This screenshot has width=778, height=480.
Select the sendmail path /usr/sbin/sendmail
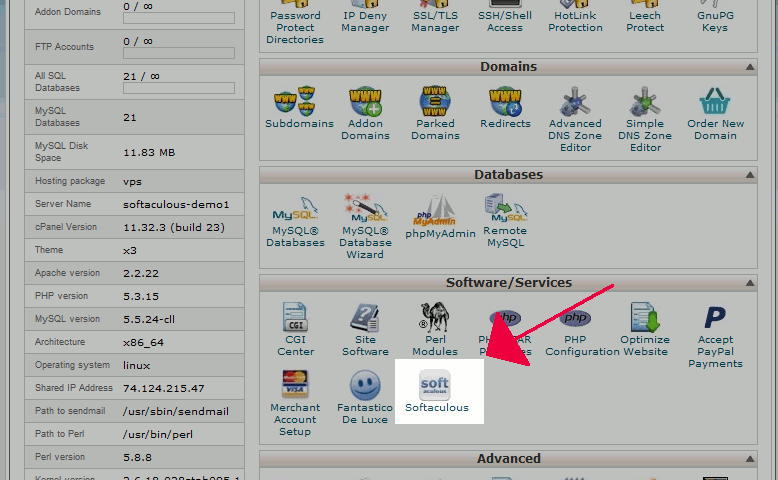tap(176, 411)
